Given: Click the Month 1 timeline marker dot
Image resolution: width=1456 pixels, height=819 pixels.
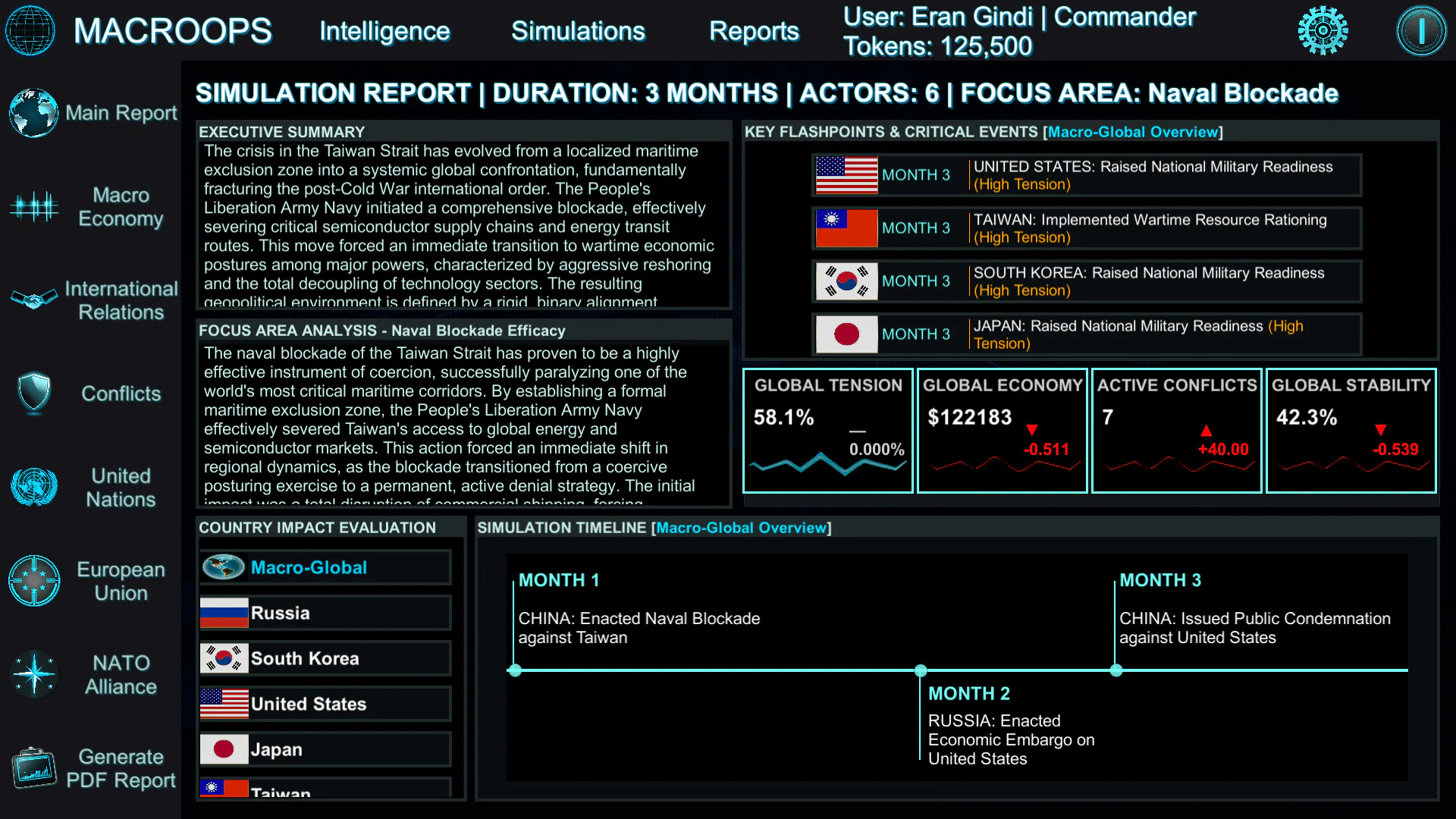Looking at the screenshot, I should (515, 670).
